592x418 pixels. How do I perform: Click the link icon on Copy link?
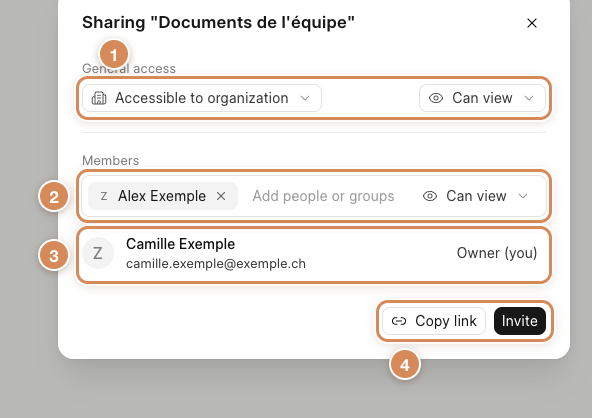tap(399, 321)
